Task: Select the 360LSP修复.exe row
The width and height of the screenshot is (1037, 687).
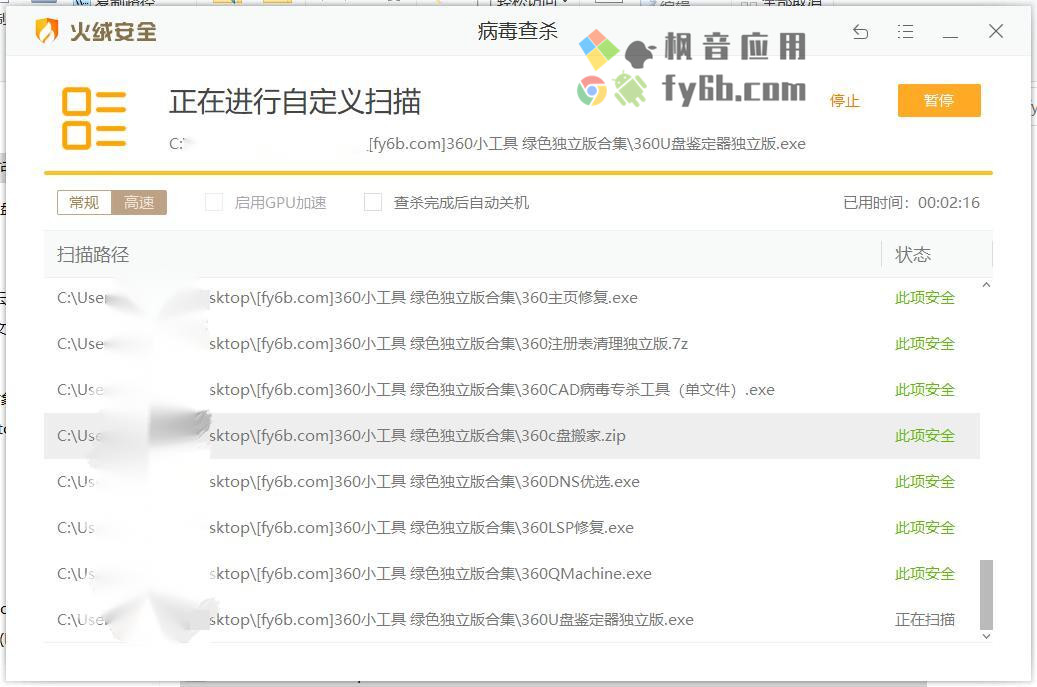Action: click(512, 528)
